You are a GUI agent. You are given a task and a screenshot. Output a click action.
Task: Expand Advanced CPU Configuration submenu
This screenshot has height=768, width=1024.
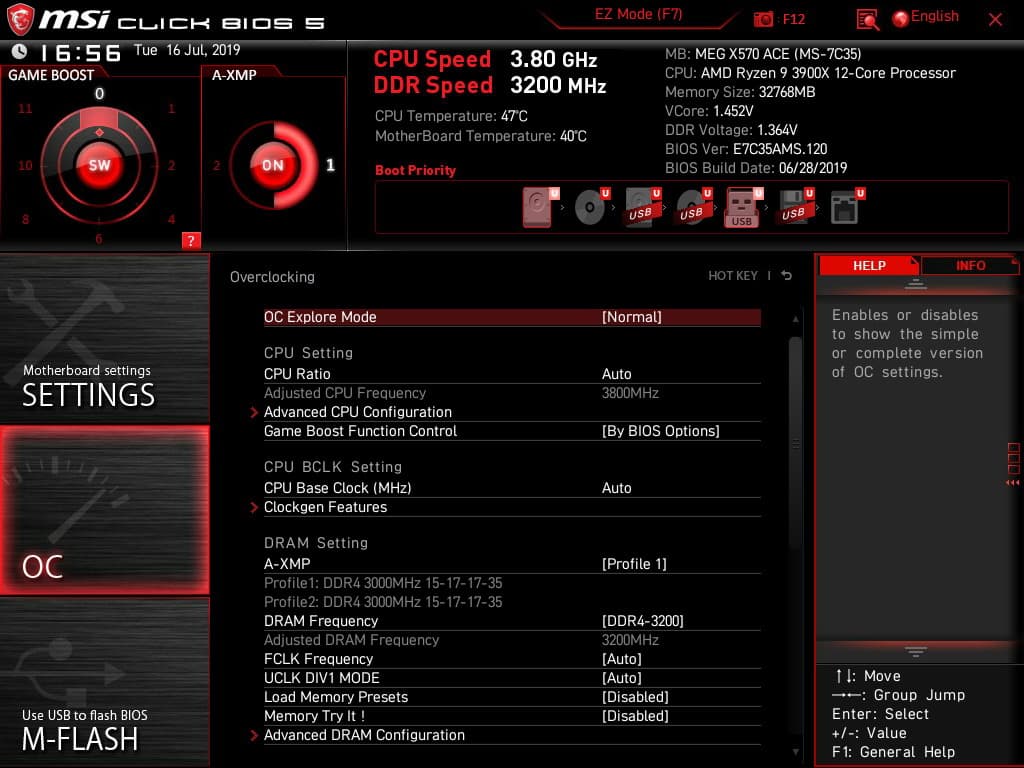[x=358, y=412]
